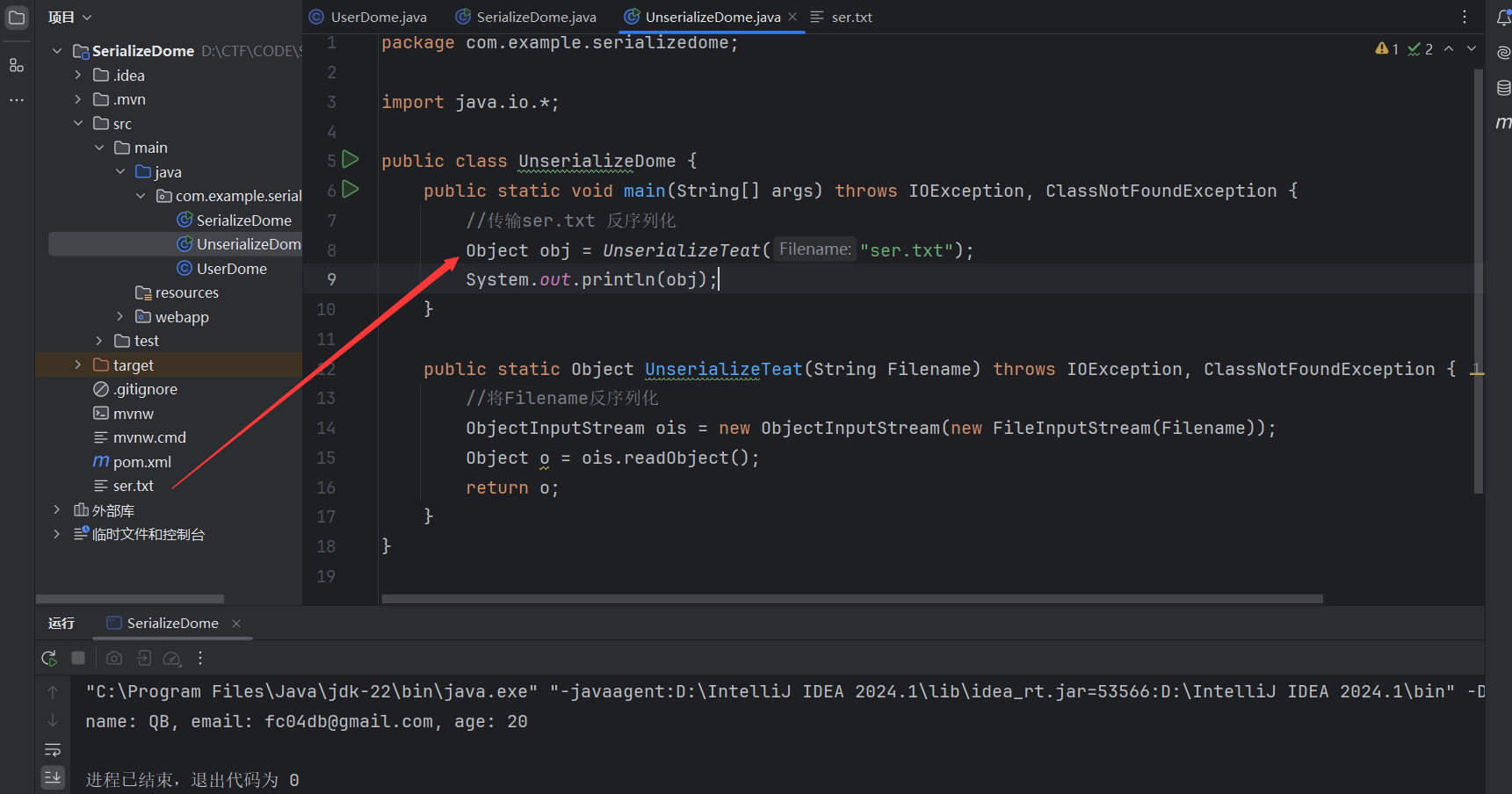Go to the UnserializeTeat method declaration
Screen dimensions: 1512x794
(x=723, y=370)
